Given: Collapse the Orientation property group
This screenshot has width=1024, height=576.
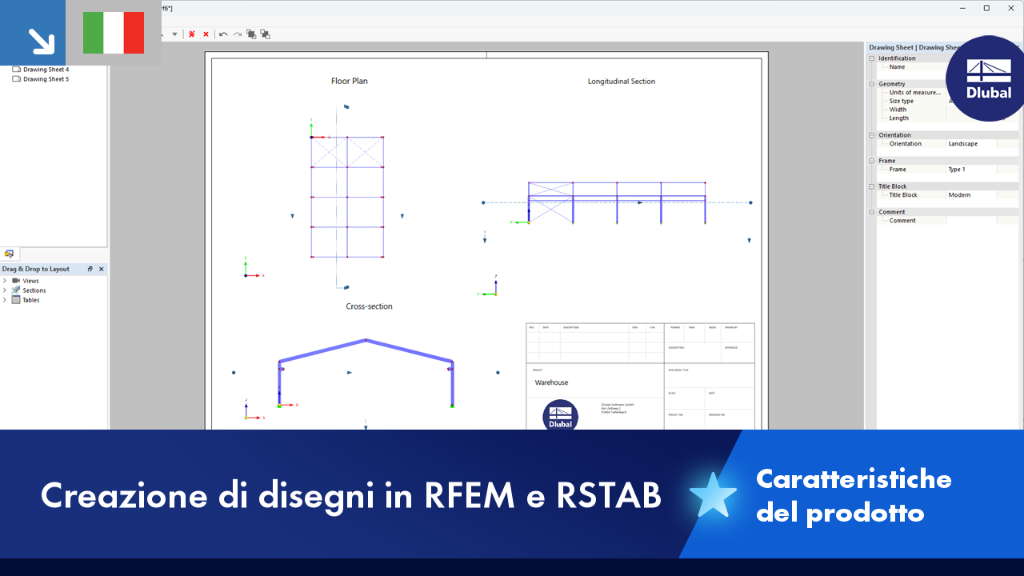Looking at the screenshot, I should pyautogui.click(x=872, y=135).
